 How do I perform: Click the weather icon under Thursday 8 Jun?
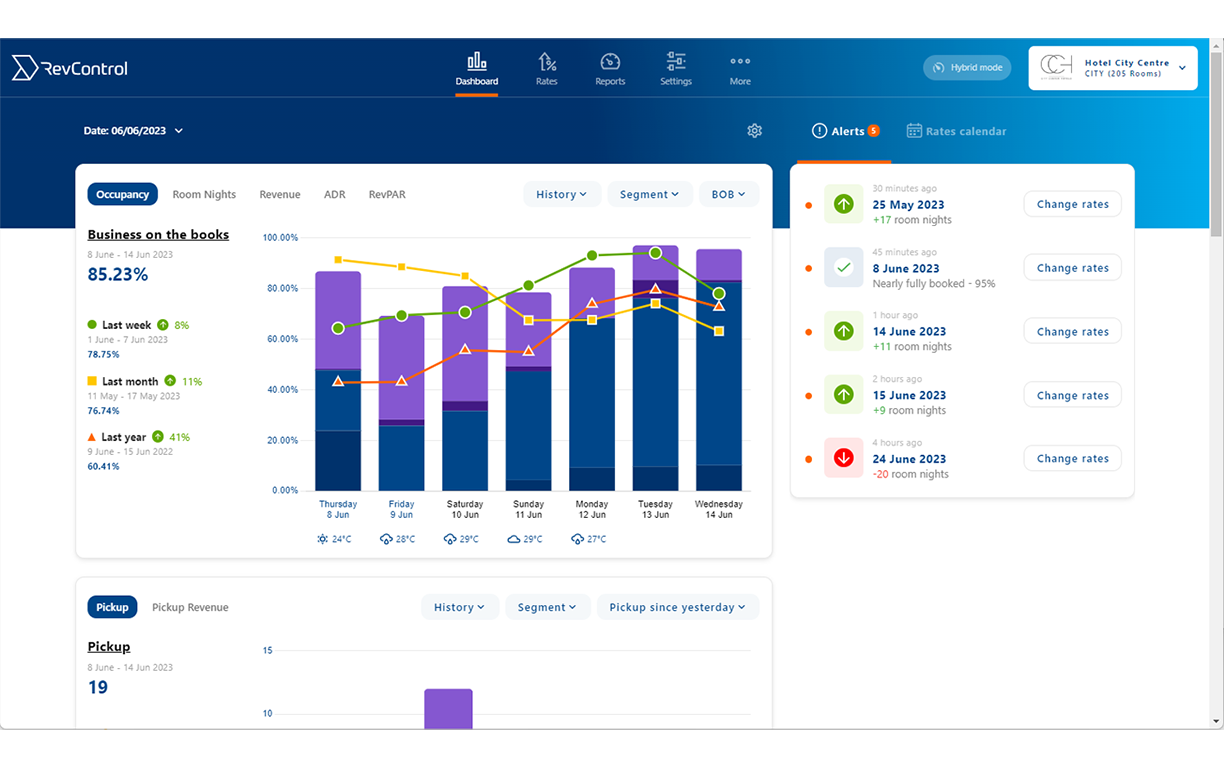pos(323,538)
